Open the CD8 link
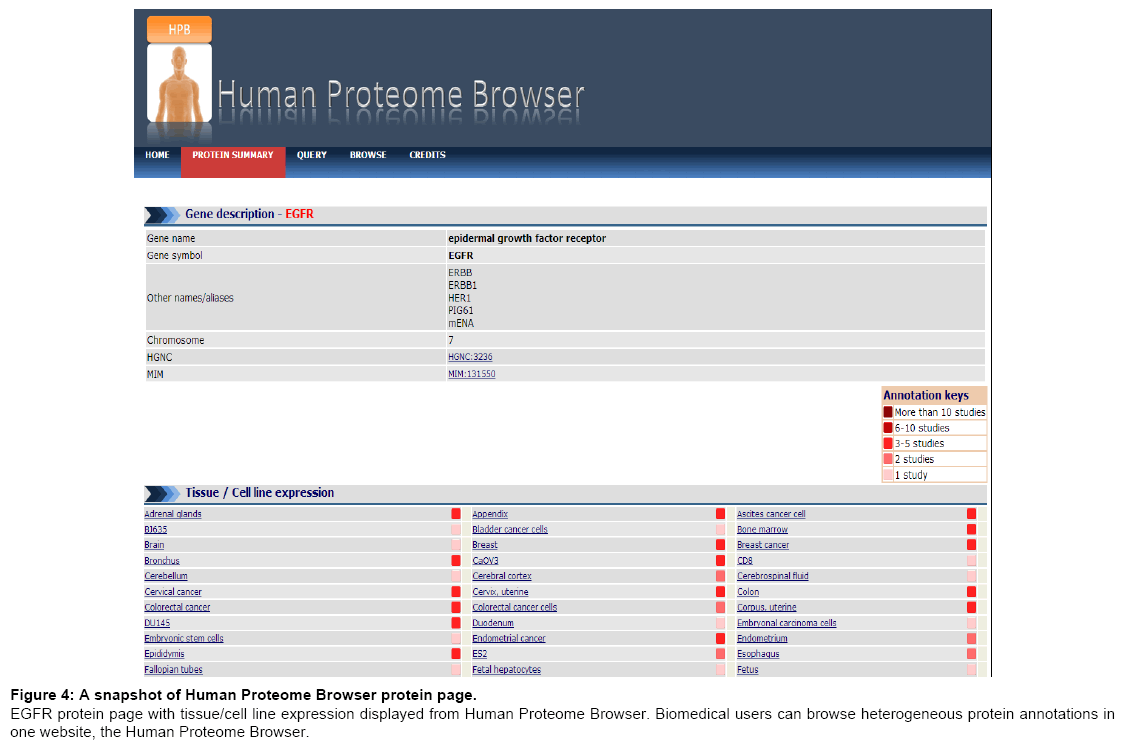This screenshot has height=742, width=1126. coord(745,561)
